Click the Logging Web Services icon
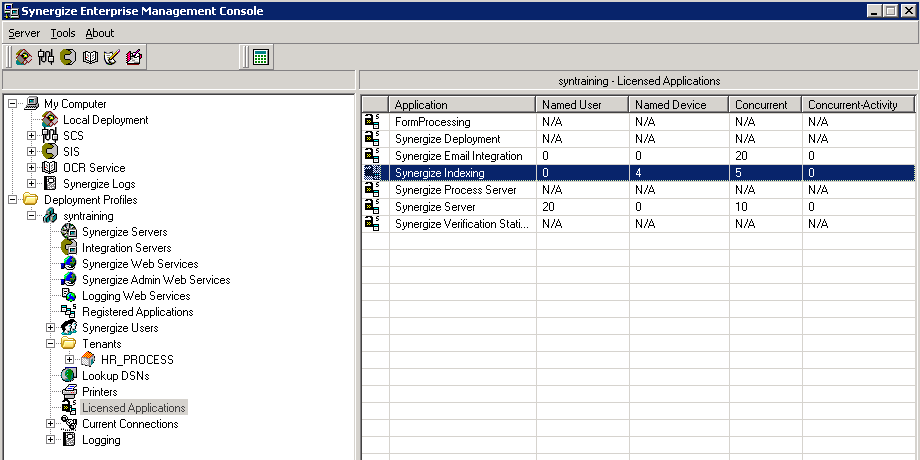This screenshot has width=920, height=460. 69,296
